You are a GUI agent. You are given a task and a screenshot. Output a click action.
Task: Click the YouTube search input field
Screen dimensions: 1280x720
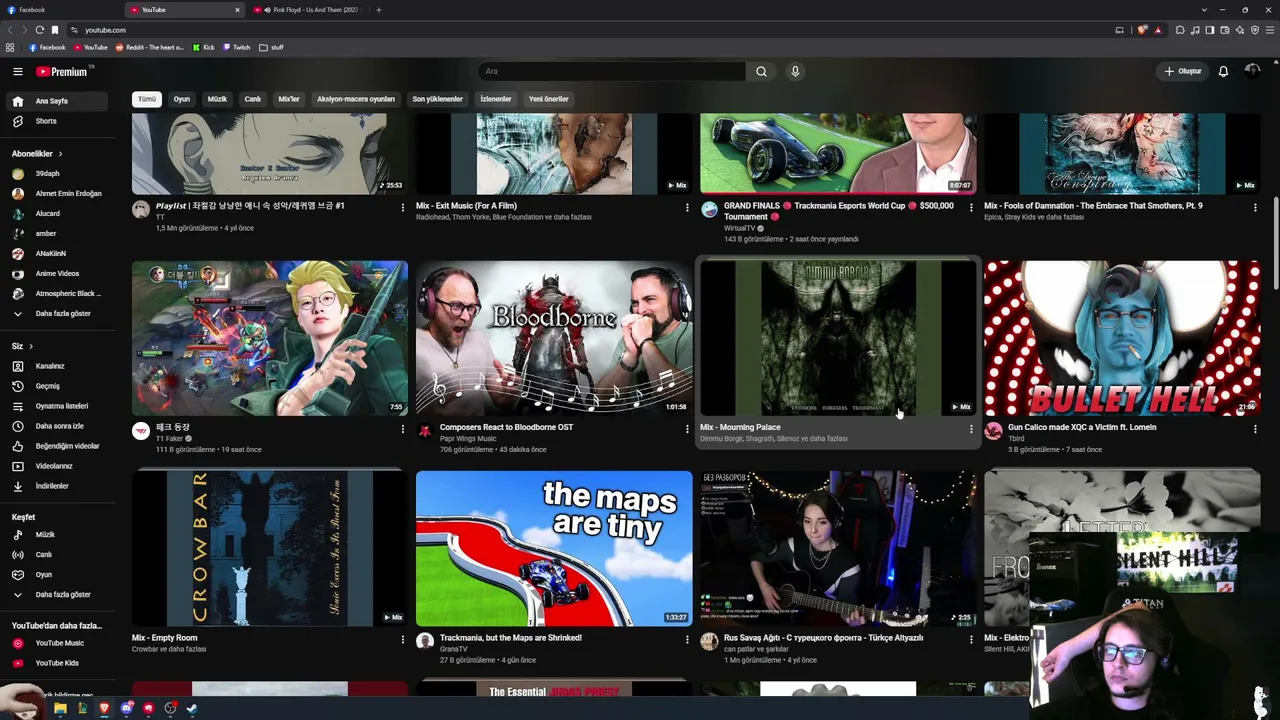click(611, 71)
